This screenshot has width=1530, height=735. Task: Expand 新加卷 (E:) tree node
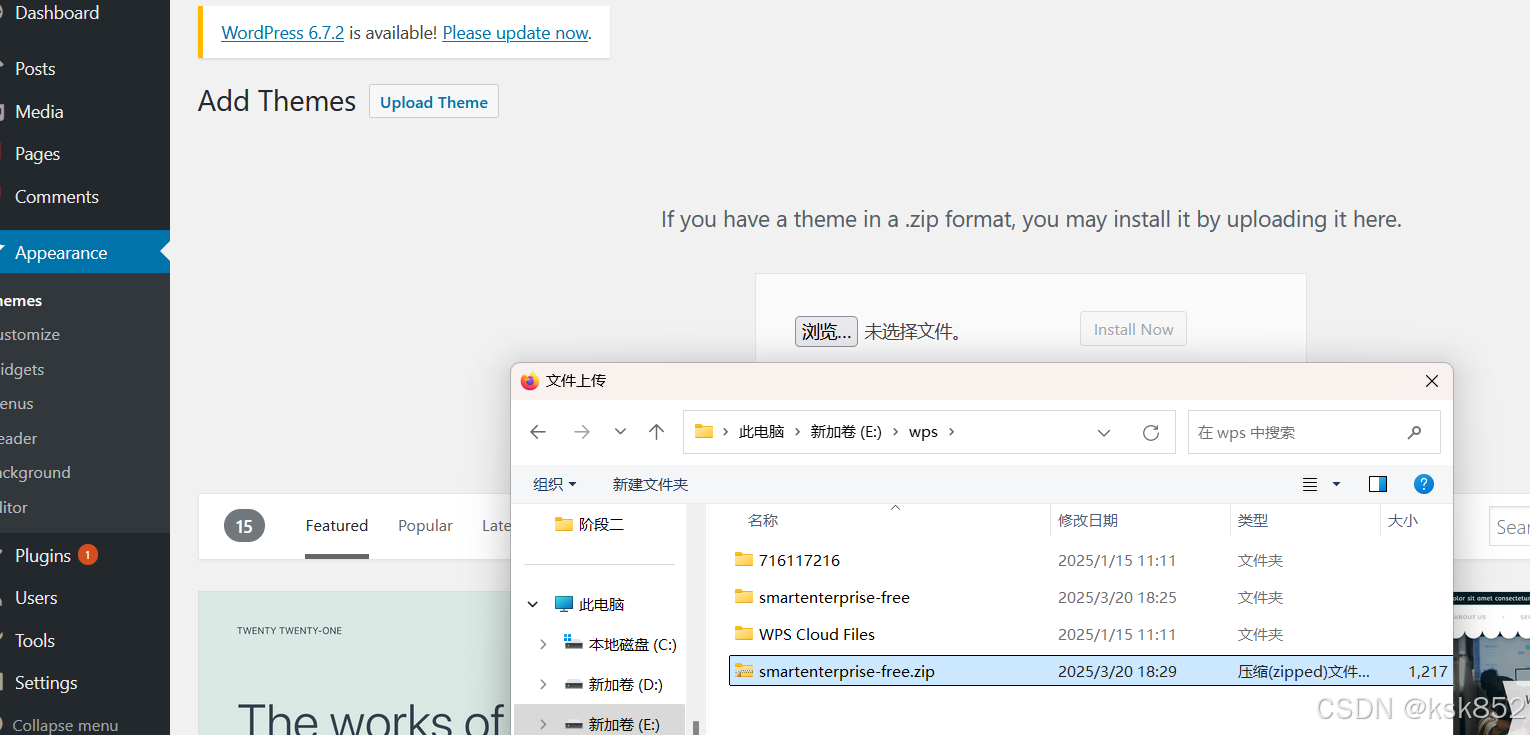pos(543,724)
